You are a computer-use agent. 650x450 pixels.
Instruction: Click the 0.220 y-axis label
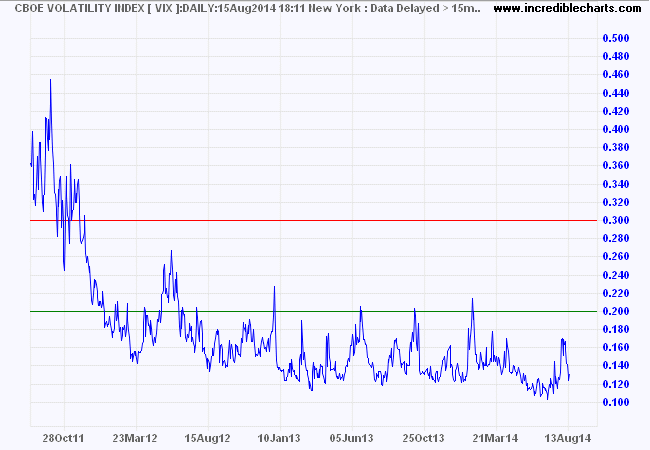[x=616, y=293]
